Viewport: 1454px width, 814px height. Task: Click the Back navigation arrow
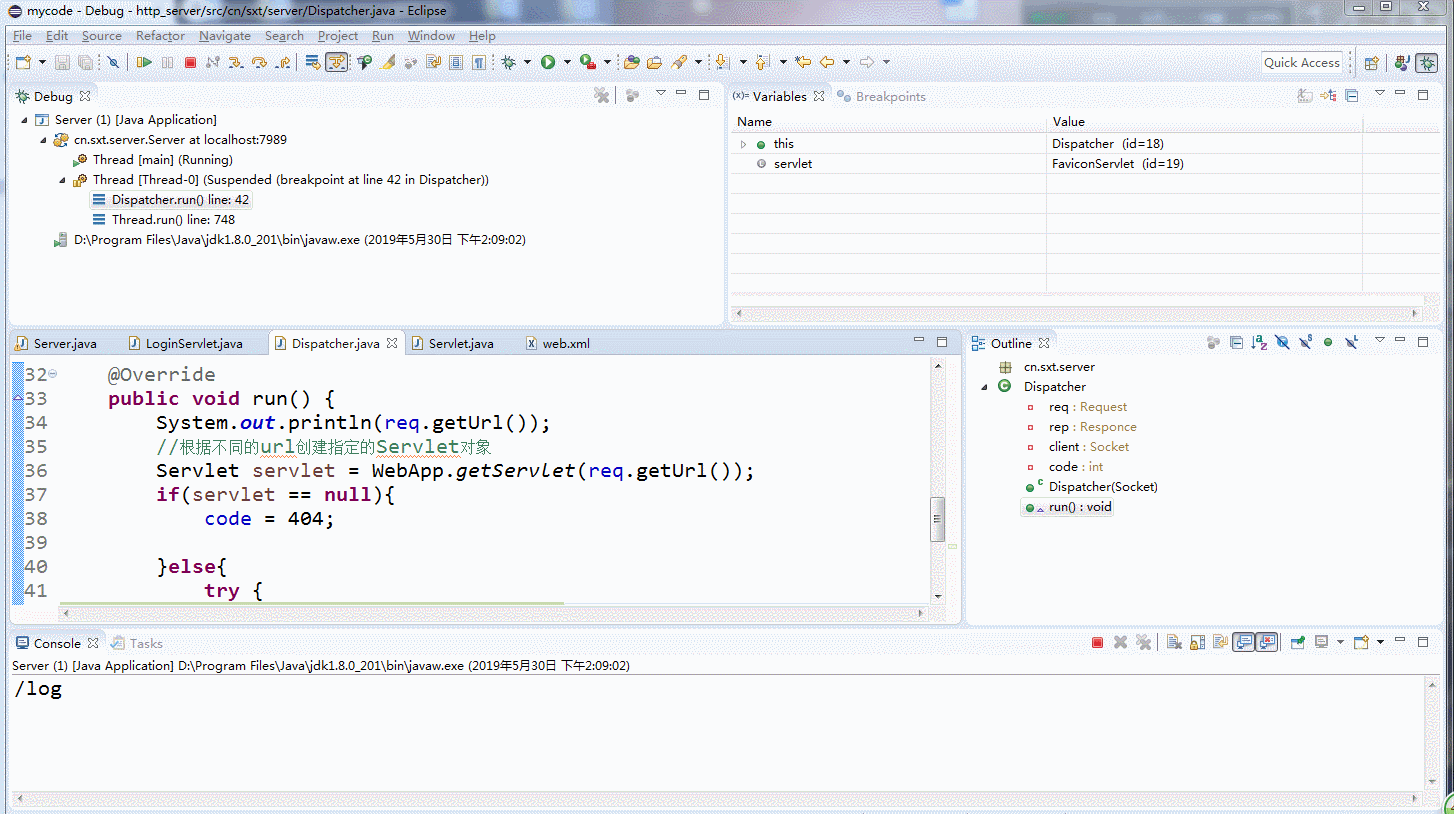pos(827,62)
